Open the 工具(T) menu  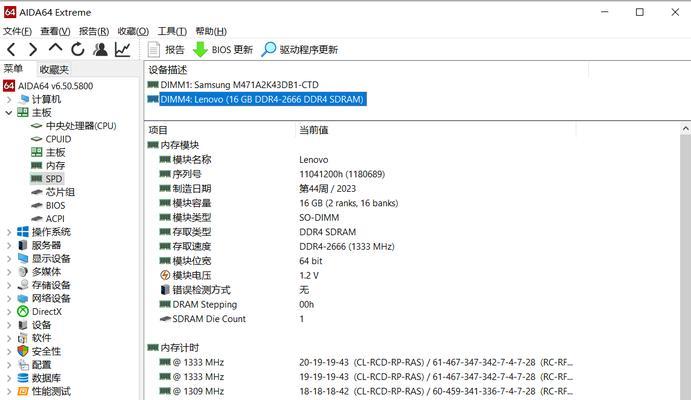(172, 31)
